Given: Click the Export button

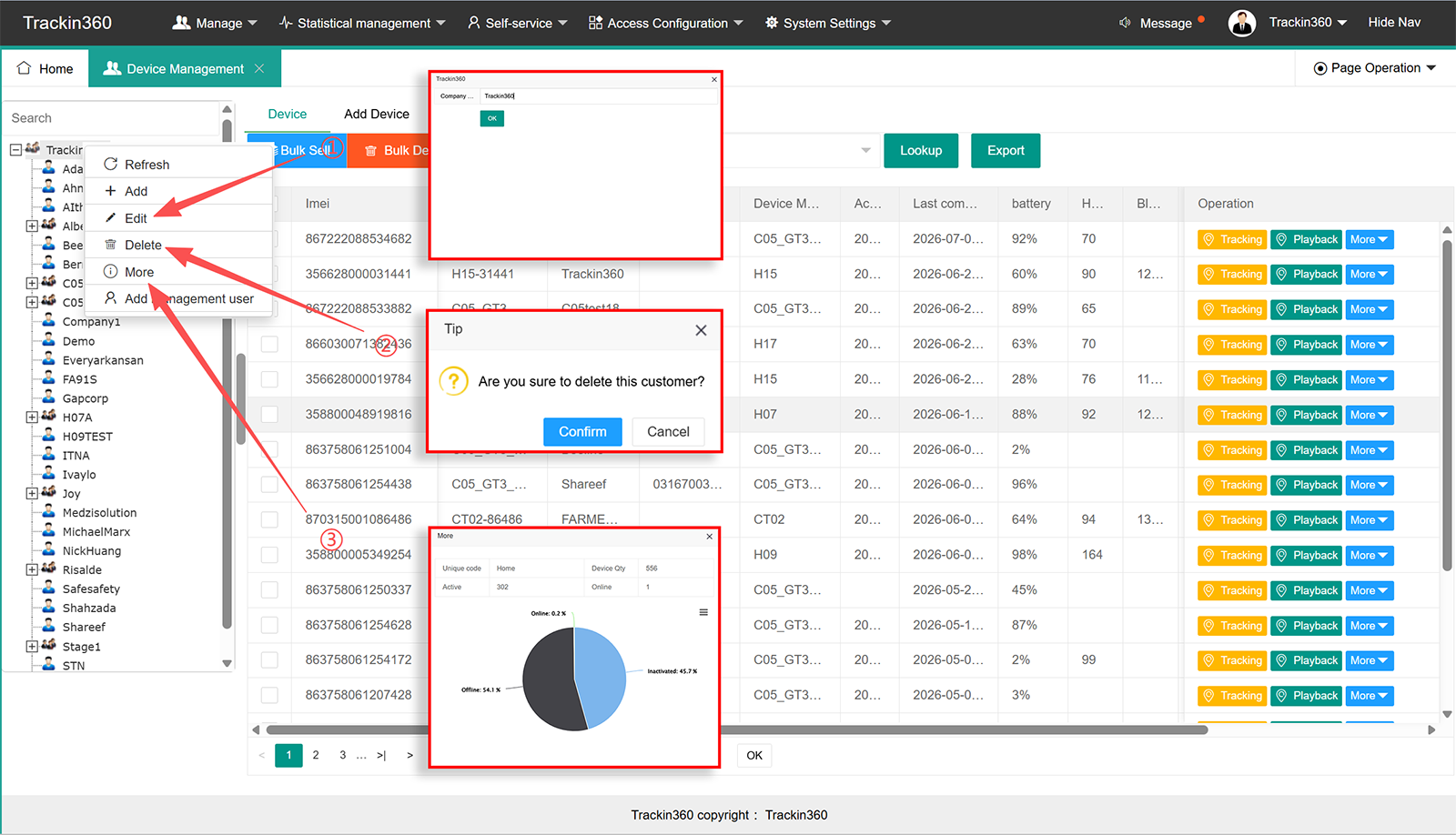Looking at the screenshot, I should (1006, 150).
